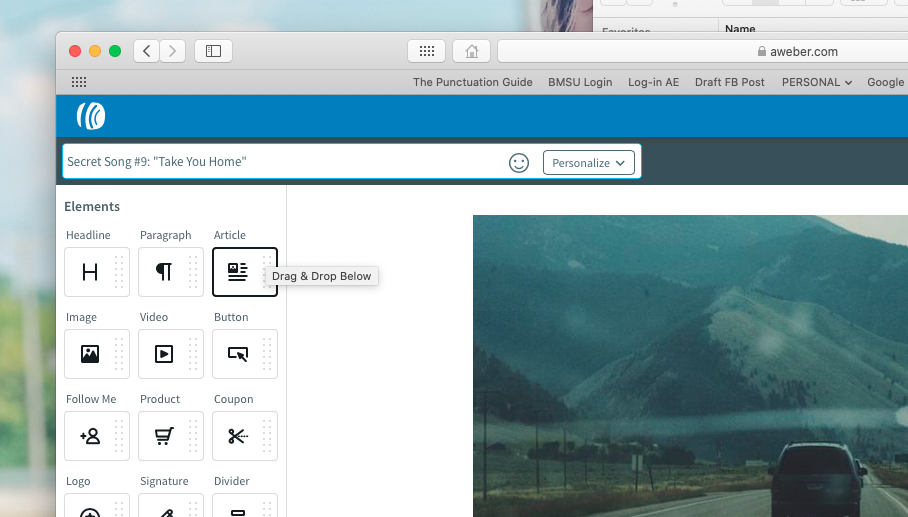Open the Google bookmark

click(x=886, y=82)
